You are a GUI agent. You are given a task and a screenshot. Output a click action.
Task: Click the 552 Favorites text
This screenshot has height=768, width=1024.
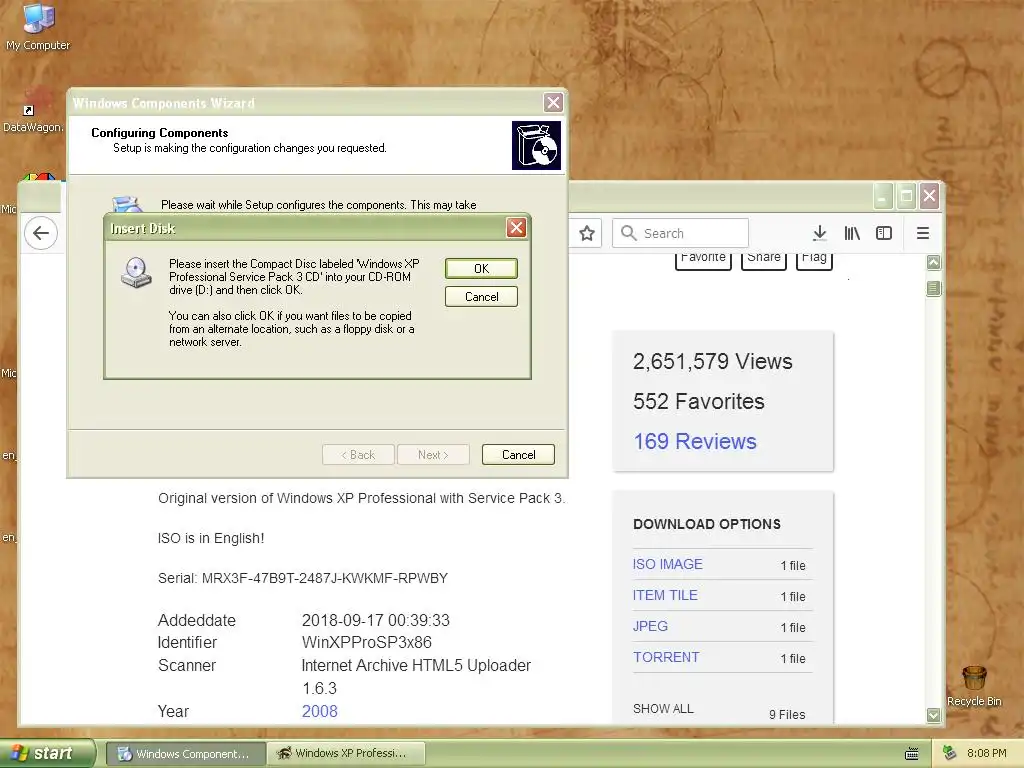tap(698, 401)
